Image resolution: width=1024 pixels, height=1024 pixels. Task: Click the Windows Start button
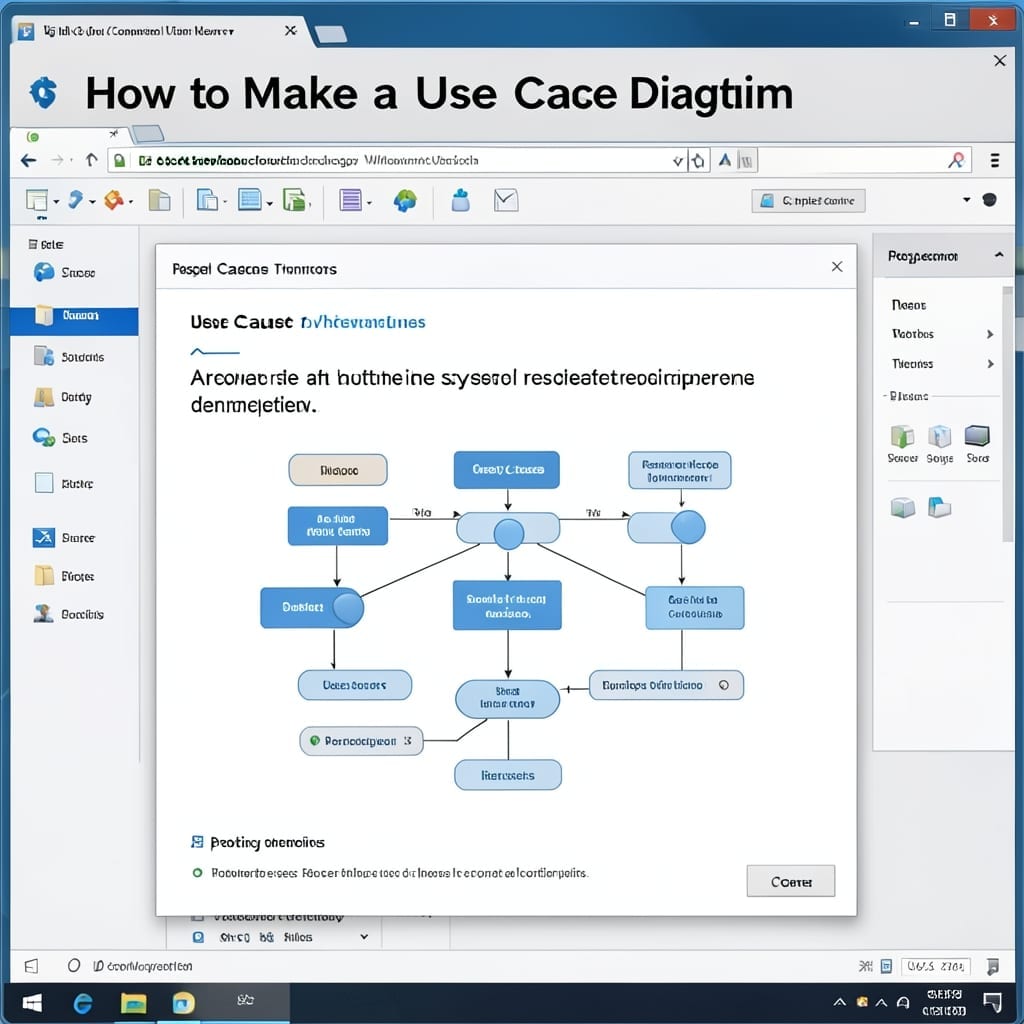pos(31,1003)
